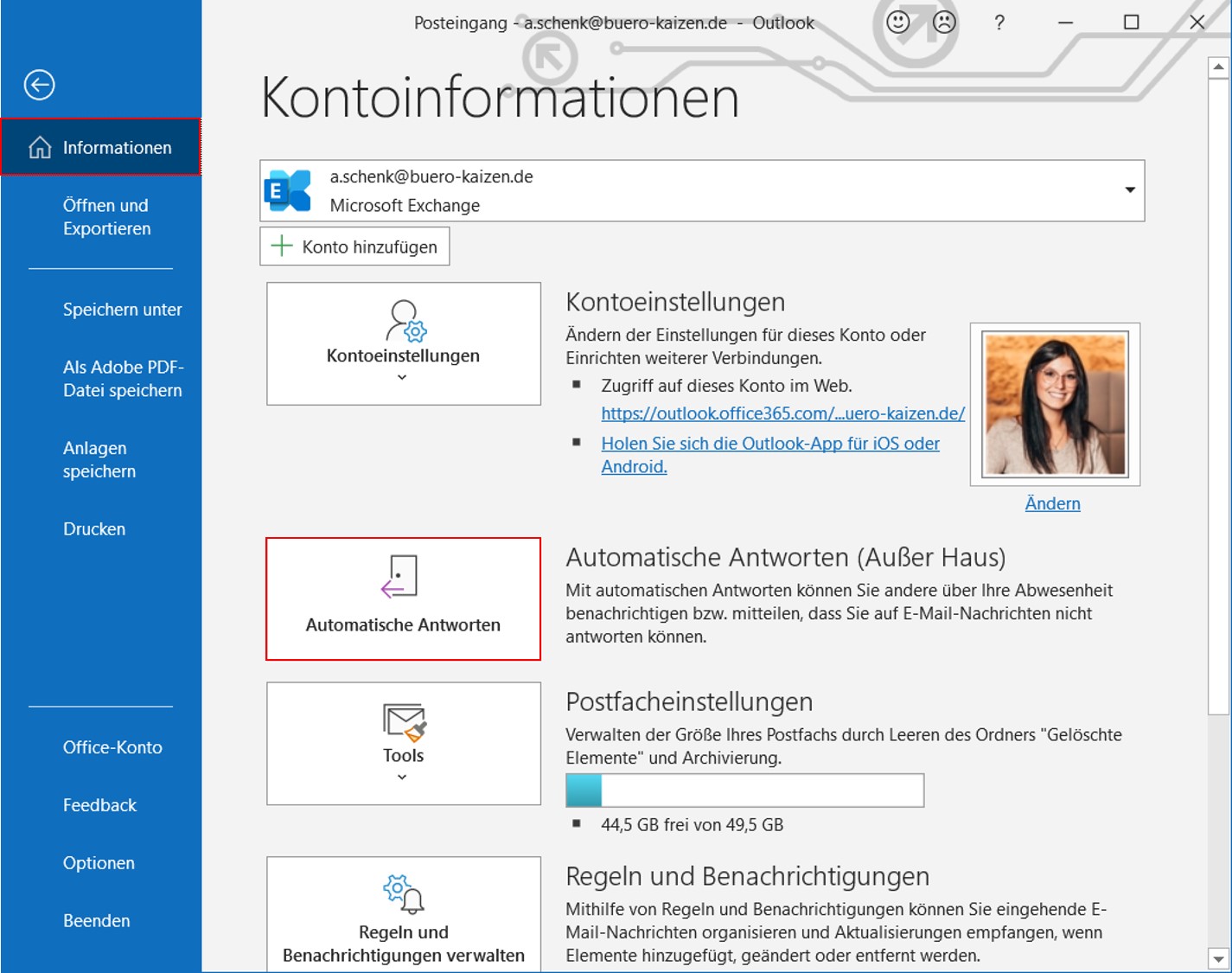The height and width of the screenshot is (973, 1232).
Task: Click the happy smiley feedback icon
Action: 897,22
